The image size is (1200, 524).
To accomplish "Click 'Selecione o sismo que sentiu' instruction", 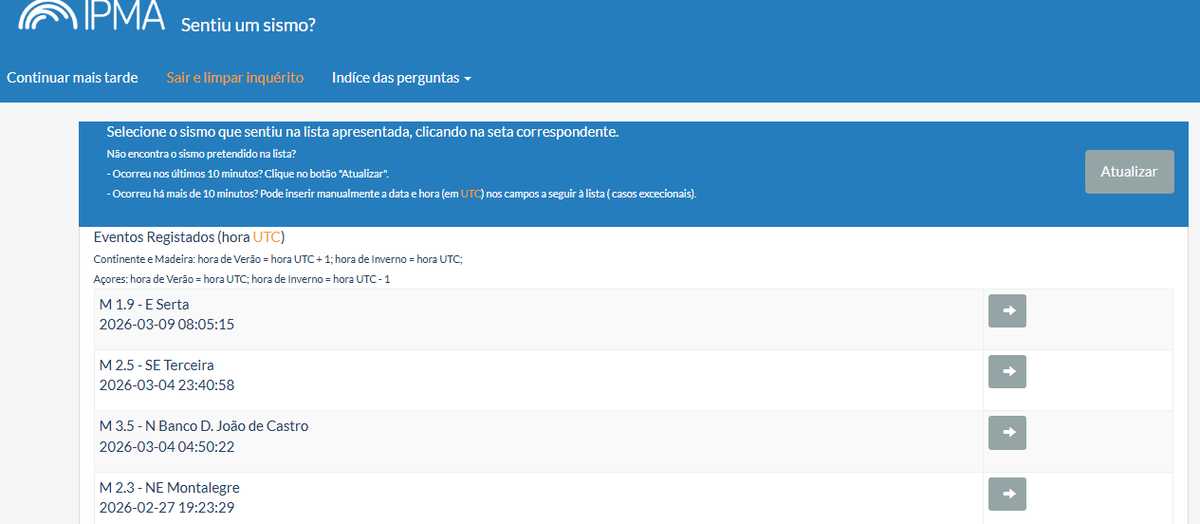I will (x=363, y=132).
